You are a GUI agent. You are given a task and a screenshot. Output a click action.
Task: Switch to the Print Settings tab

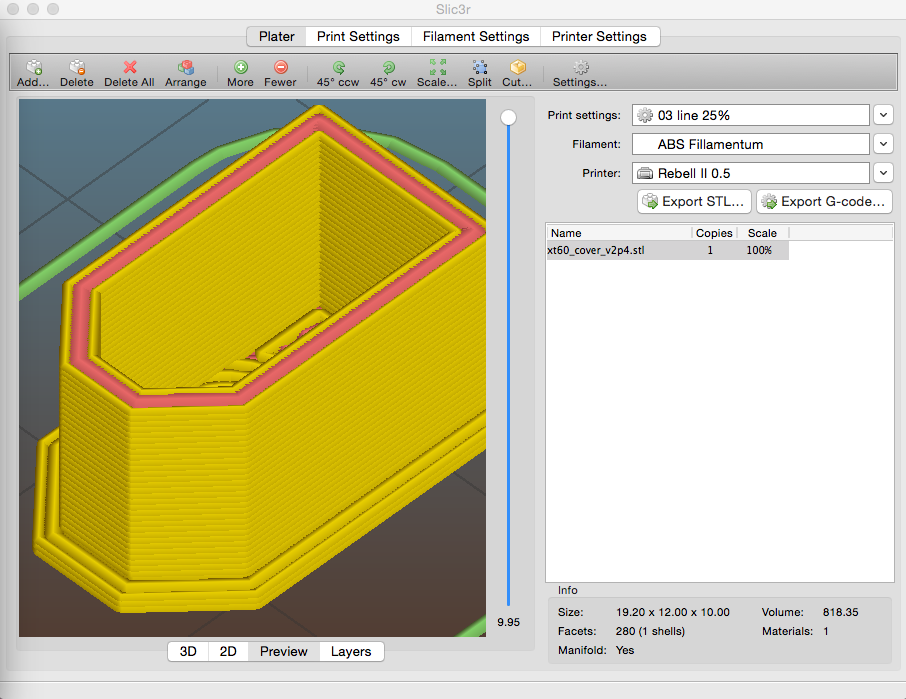(x=358, y=36)
